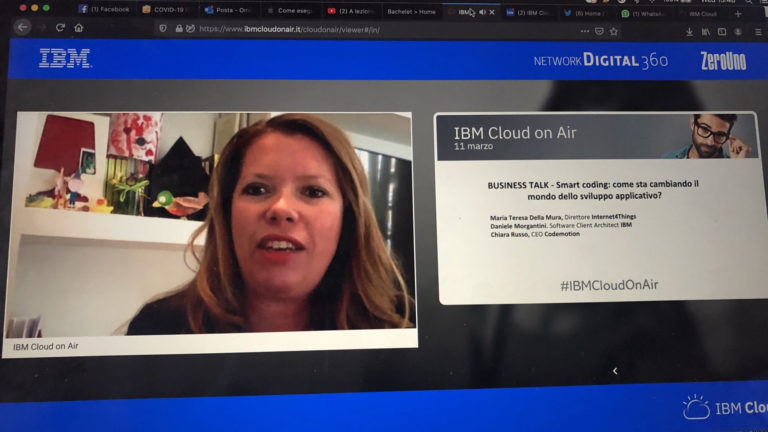Go back with the browser back arrow
768x432 pixels.
[x=23, y=27]
